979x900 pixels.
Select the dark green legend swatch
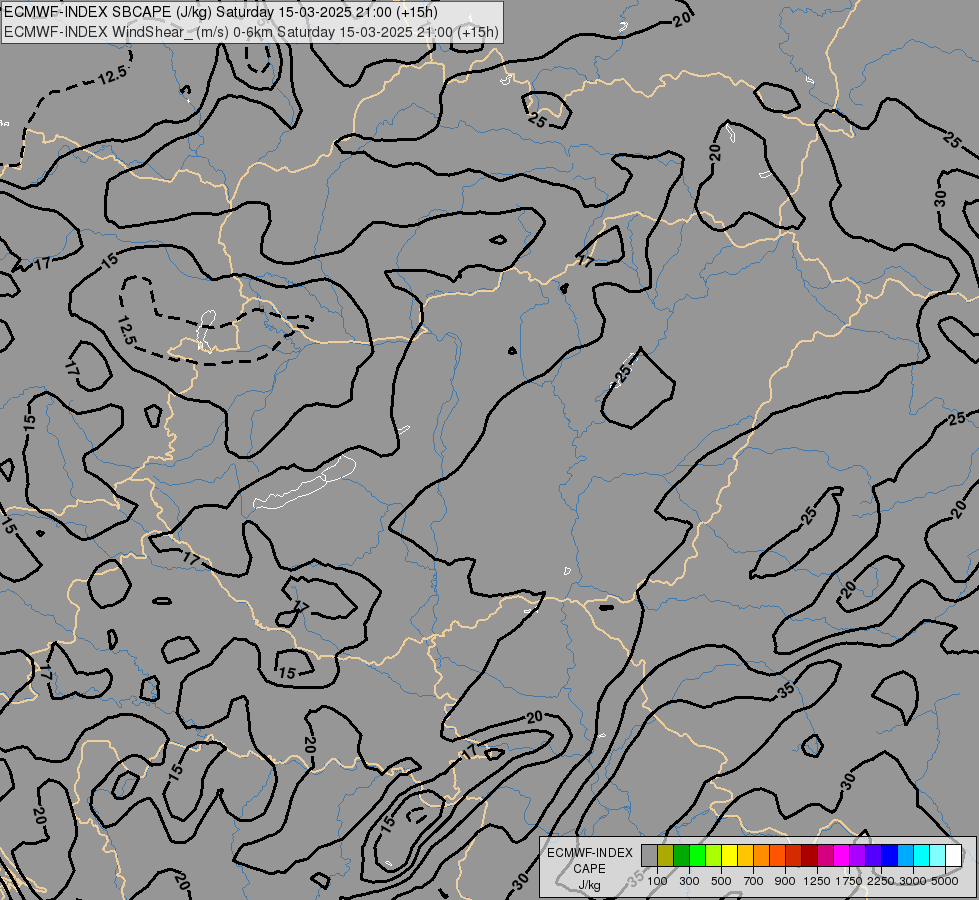click(681, 855)
